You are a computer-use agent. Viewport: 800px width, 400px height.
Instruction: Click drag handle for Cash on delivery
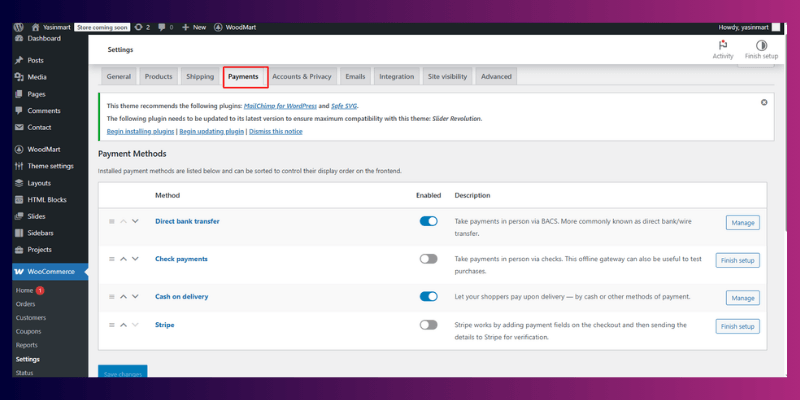click(x=112, y=296)
